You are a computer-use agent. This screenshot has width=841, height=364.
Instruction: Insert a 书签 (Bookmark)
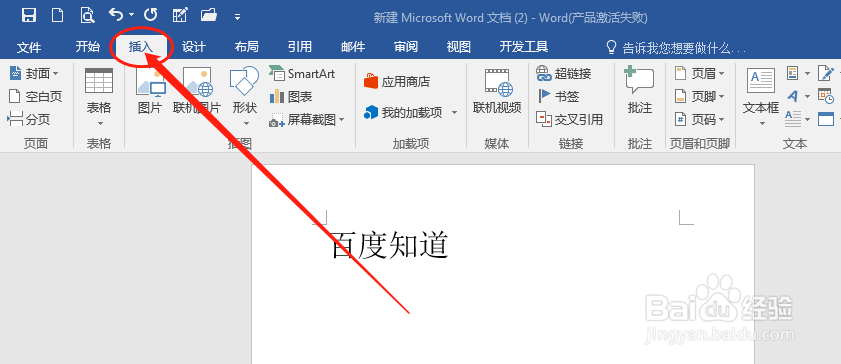558,97
